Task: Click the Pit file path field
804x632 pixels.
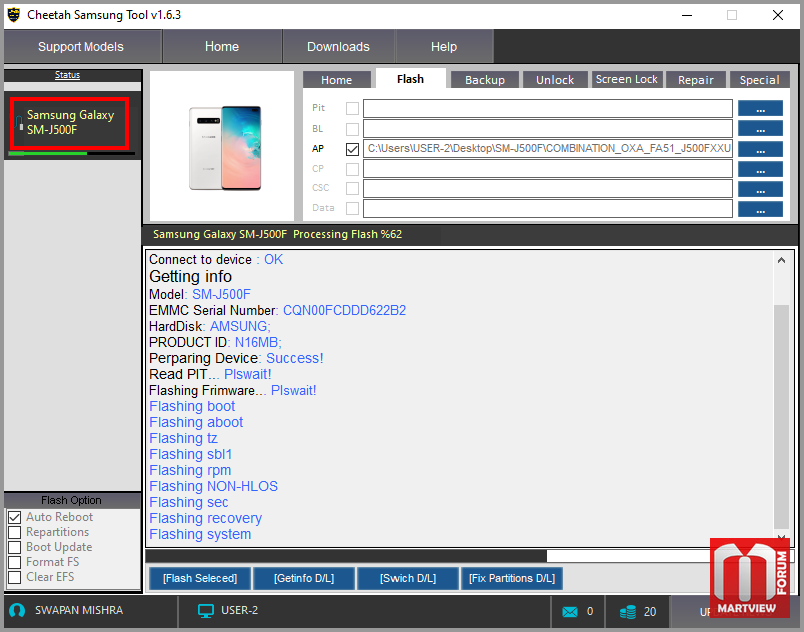Action: click(x=548, y=109)
